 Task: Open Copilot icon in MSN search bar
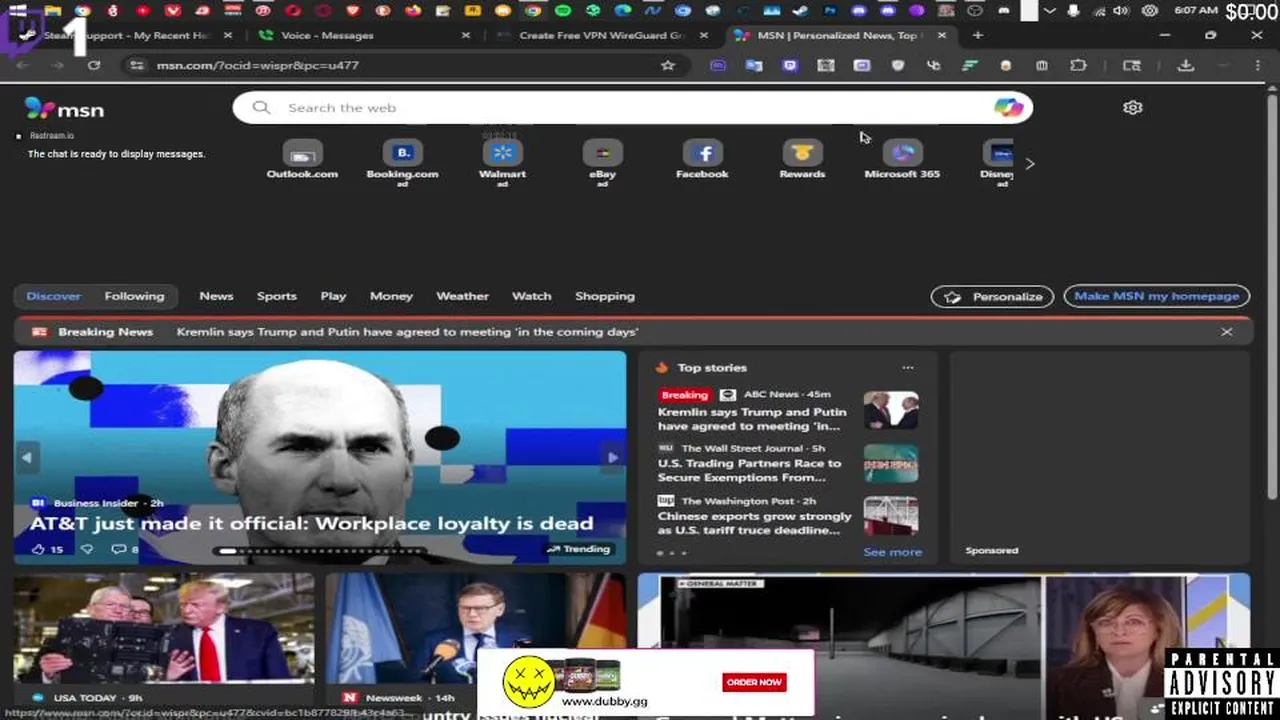1008,107
